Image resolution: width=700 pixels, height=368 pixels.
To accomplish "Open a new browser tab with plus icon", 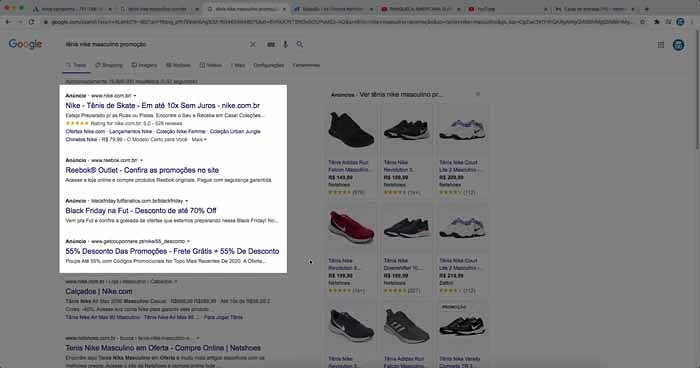I will (647, 8).
